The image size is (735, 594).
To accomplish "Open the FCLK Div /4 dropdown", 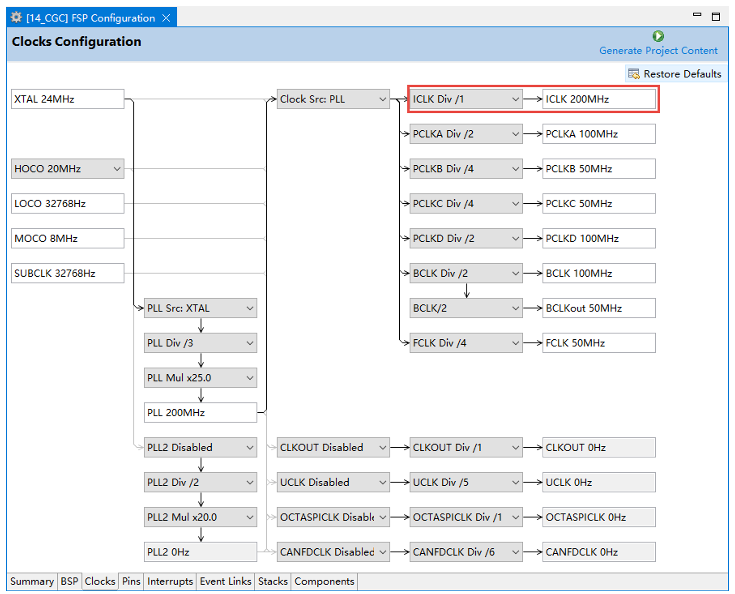I will pyautogui.click(x=466, y=343).
